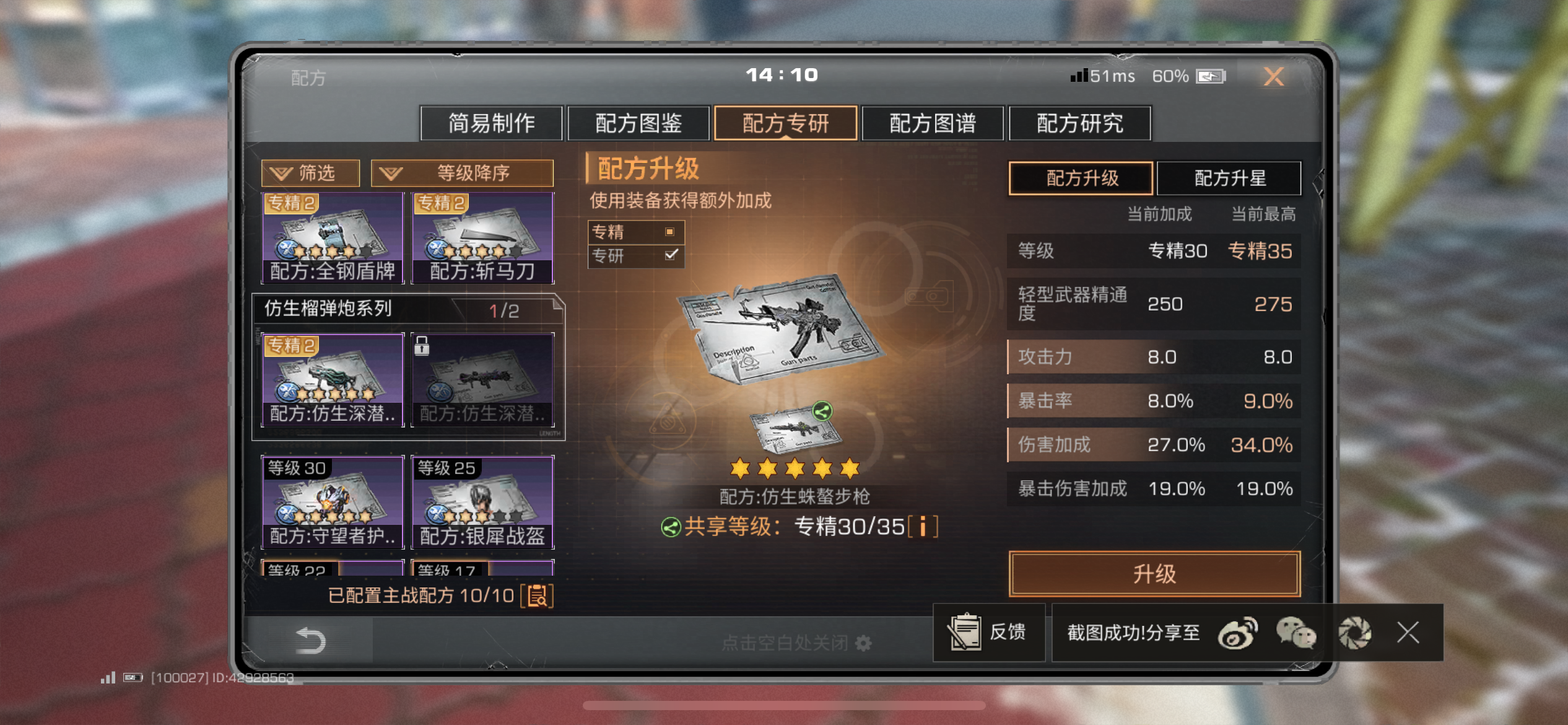Open the 等级降序 sort dropdown
Image resolution: width=1568 pixels, height=725 pixels.
pos(462,173)
